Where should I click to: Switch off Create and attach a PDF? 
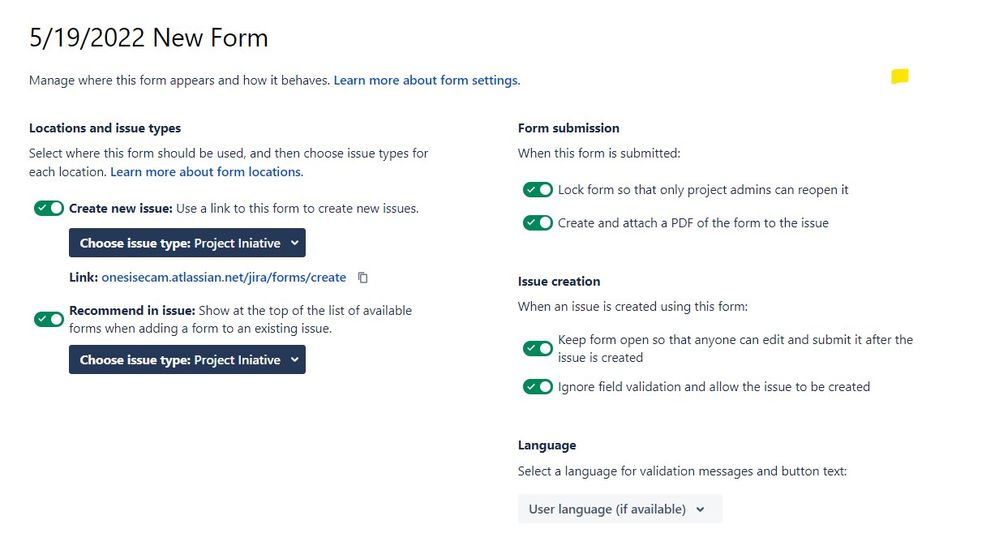coord(538,222)
